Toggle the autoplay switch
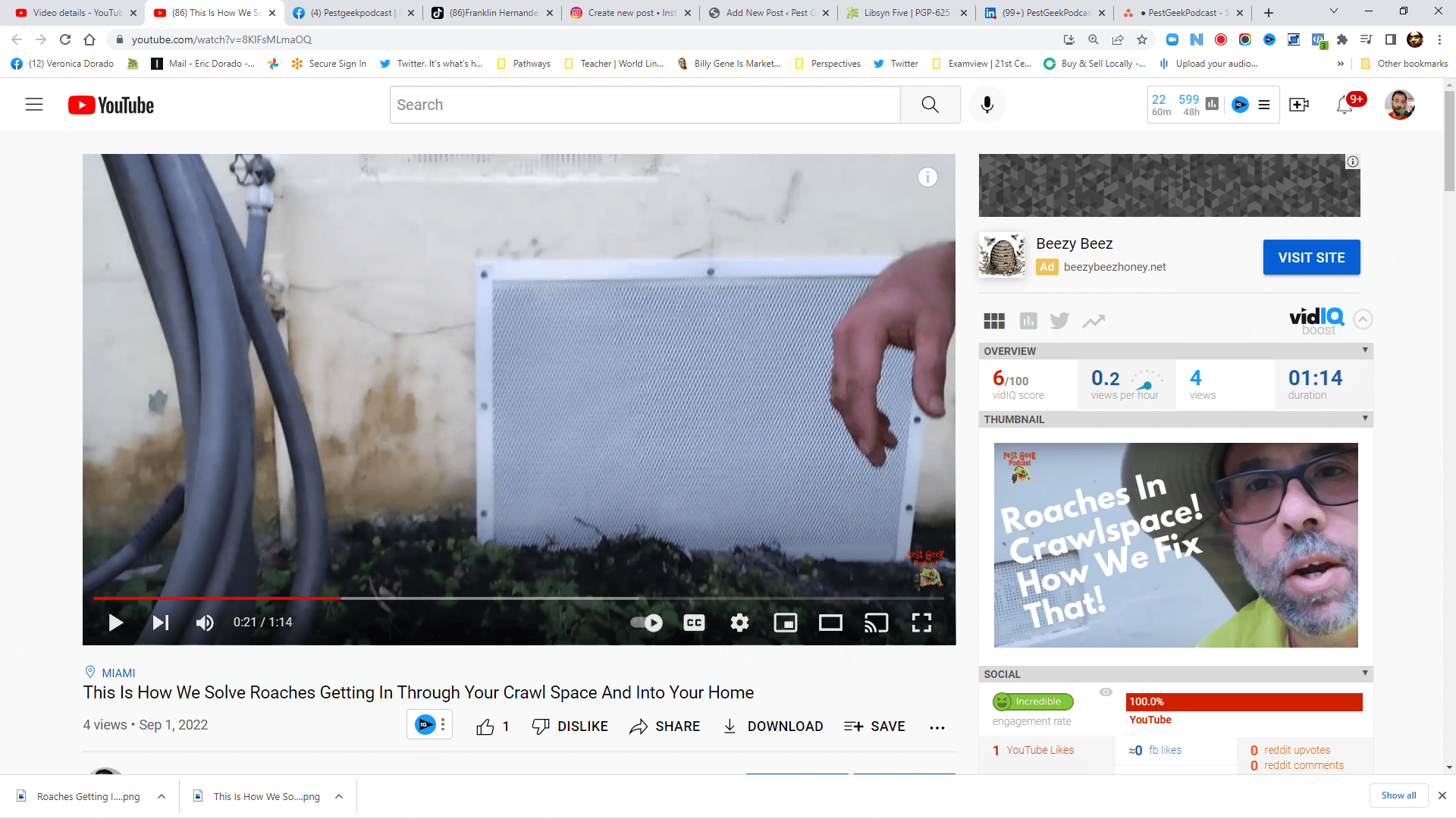The width and height of the screenshot is (1456, 819). pyautogui.click(x=646, y=623)
